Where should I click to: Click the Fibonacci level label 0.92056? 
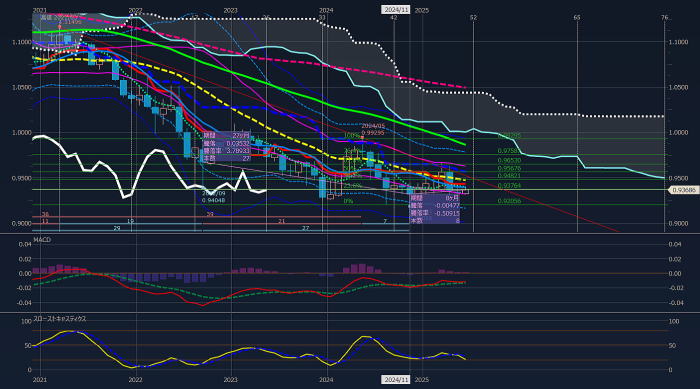point(509,201)
